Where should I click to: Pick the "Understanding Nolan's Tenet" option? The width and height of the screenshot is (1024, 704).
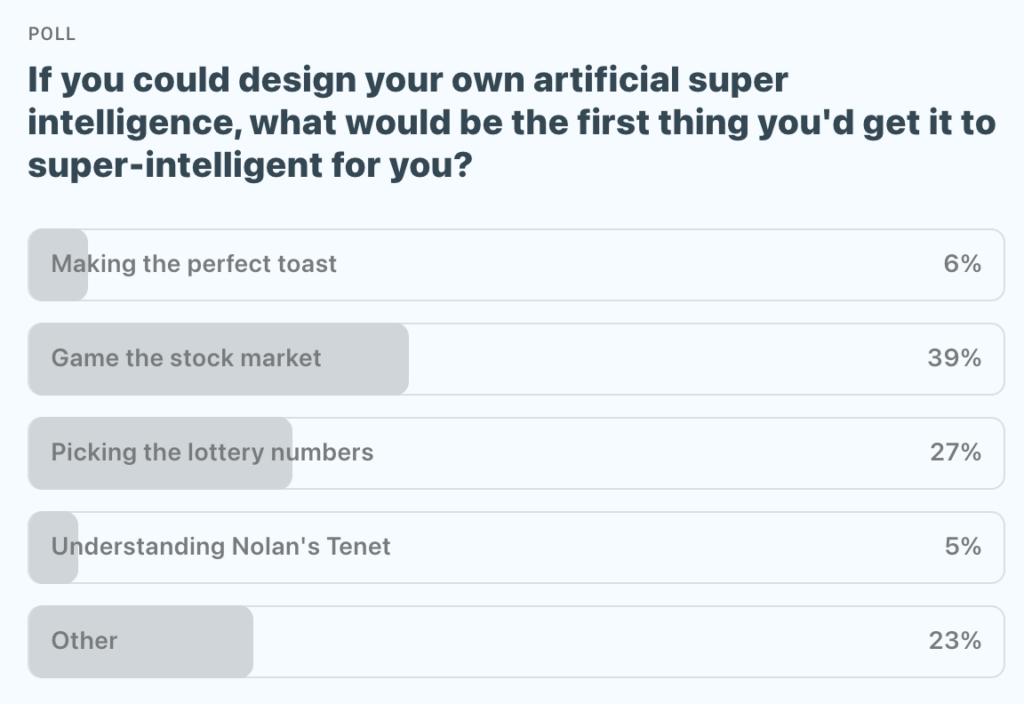coord(221,546)
